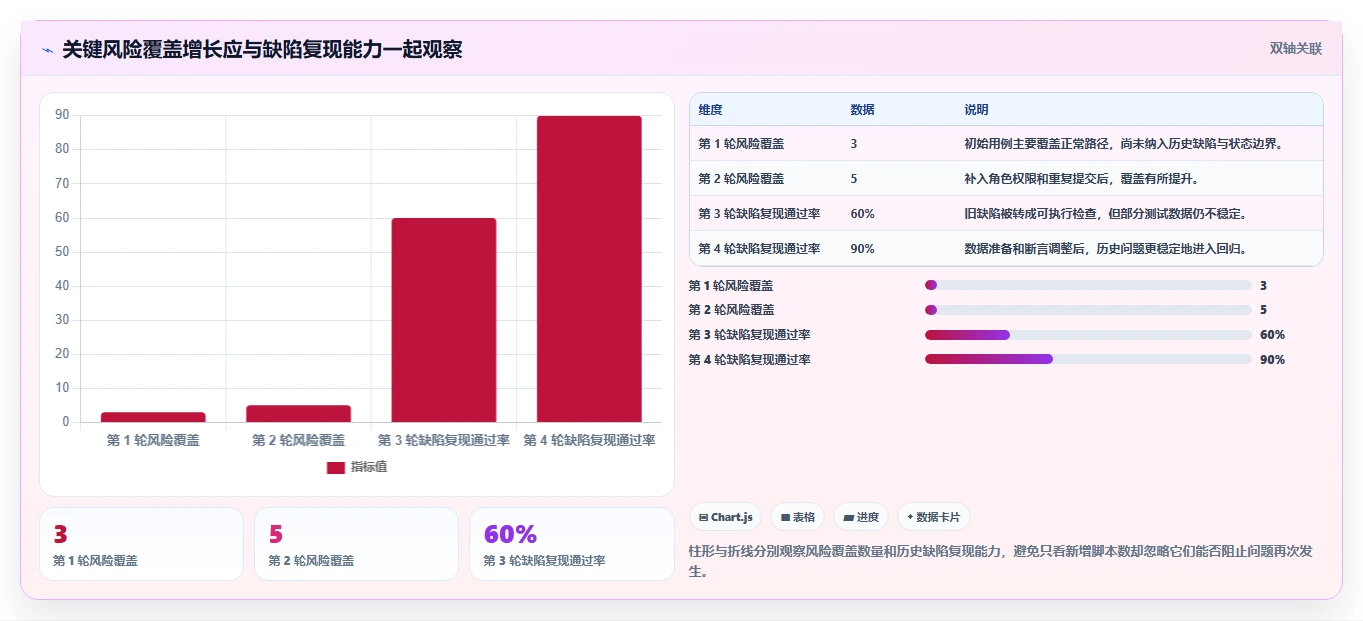Click the 第 1 轮风险覆盖 progress bar showing 3
1363x621 pixels.
coord(1088,286)
